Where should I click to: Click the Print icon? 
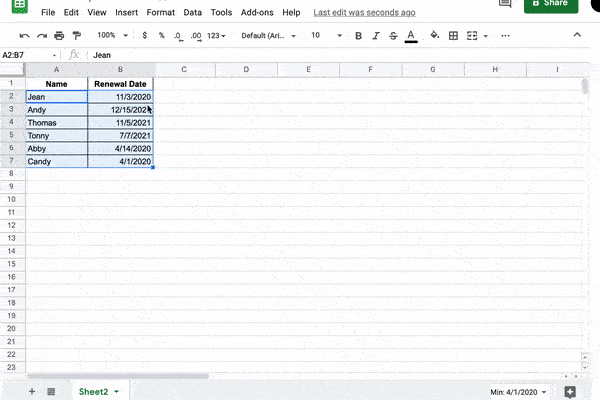(59, 35)
